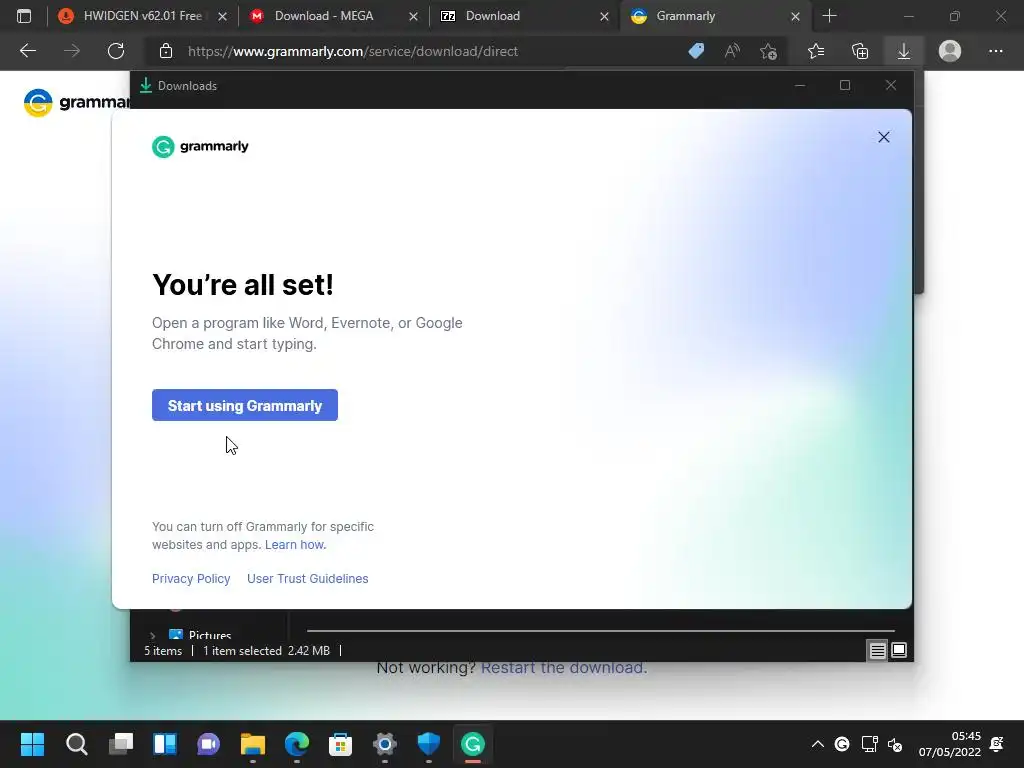Open a new browser tab
This screenshot has height=768, width=1024.
pos(829,16)
